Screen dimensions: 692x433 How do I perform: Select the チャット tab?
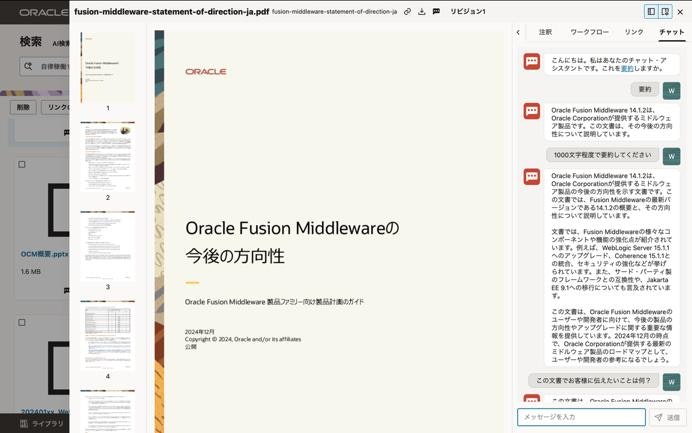click(x=672, y=32)
